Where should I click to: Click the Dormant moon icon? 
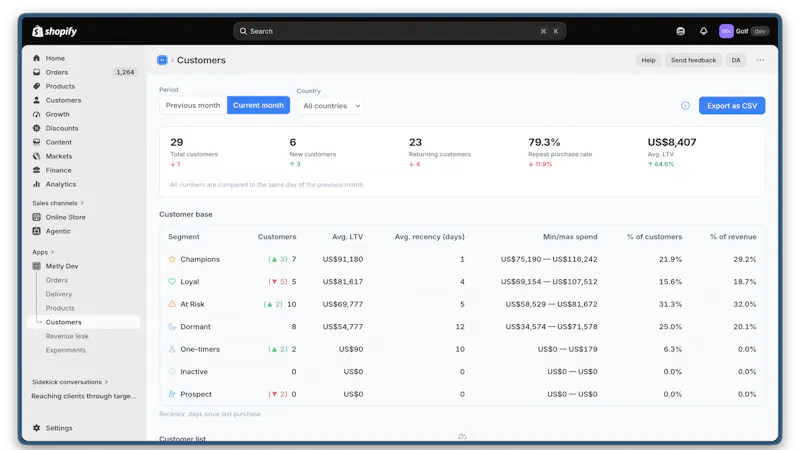172,327
